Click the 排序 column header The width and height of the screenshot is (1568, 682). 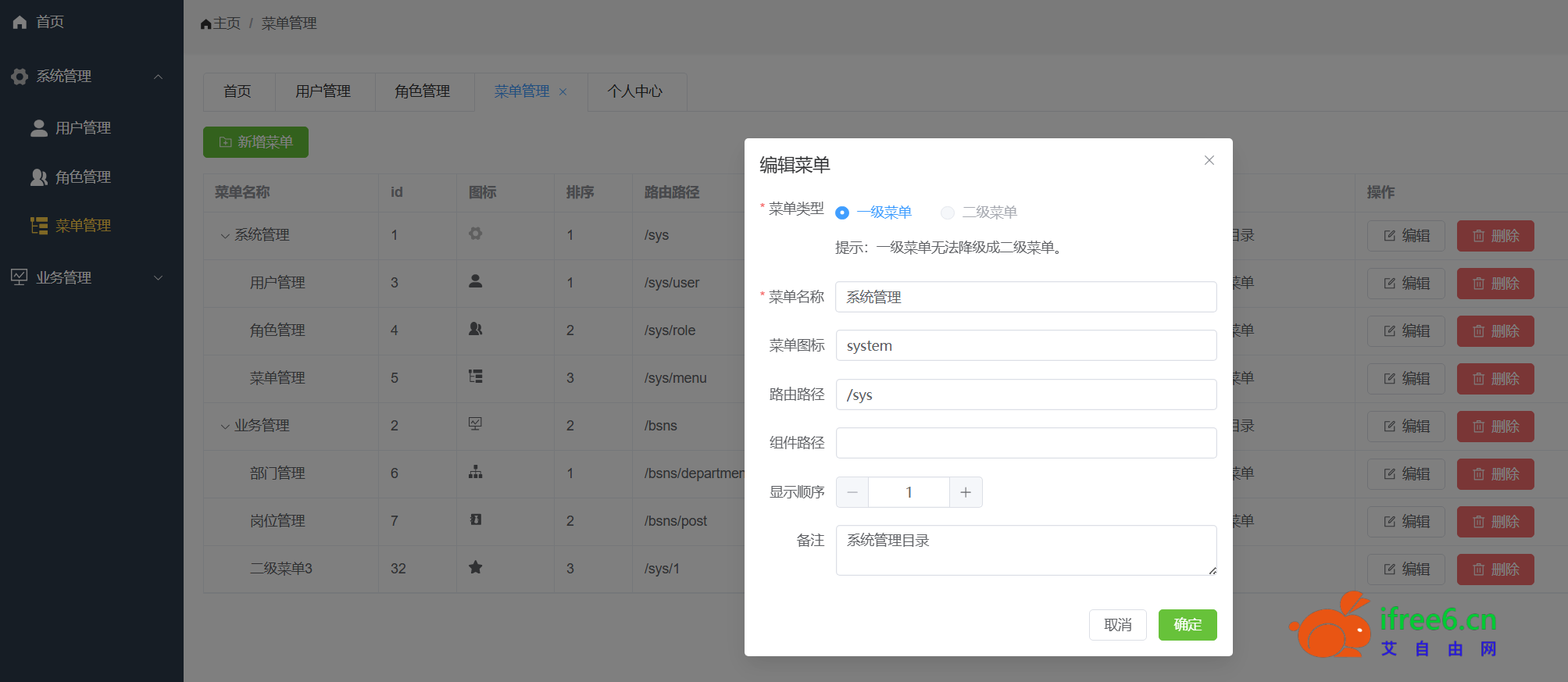pos(580,192)
